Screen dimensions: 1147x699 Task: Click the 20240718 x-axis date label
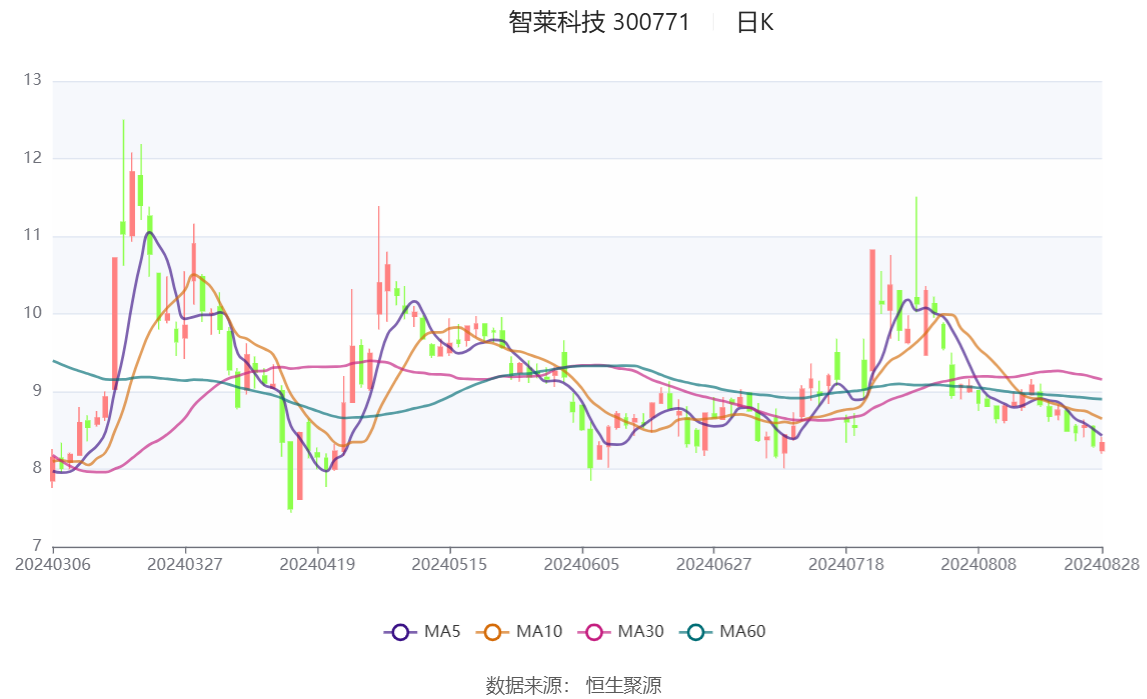coord(846,564)
